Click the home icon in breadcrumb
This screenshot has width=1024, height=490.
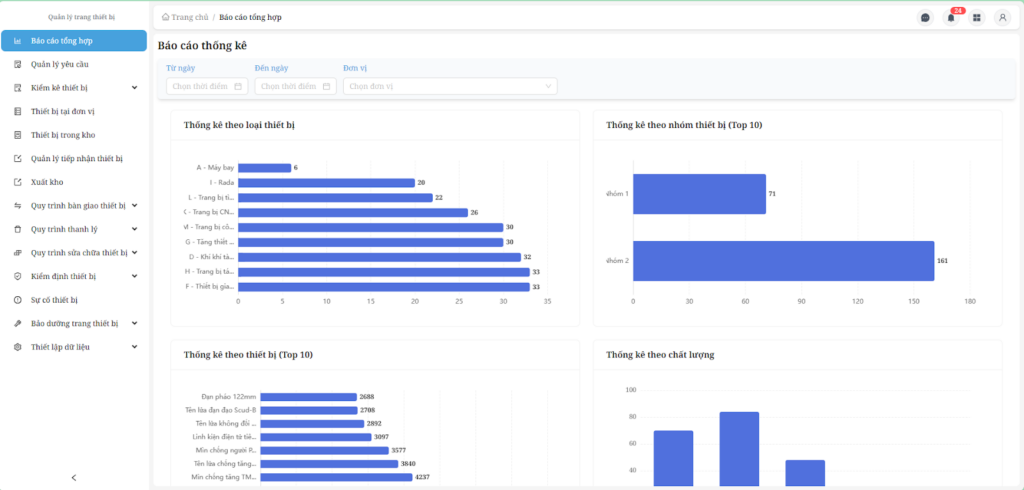(165, 17)
